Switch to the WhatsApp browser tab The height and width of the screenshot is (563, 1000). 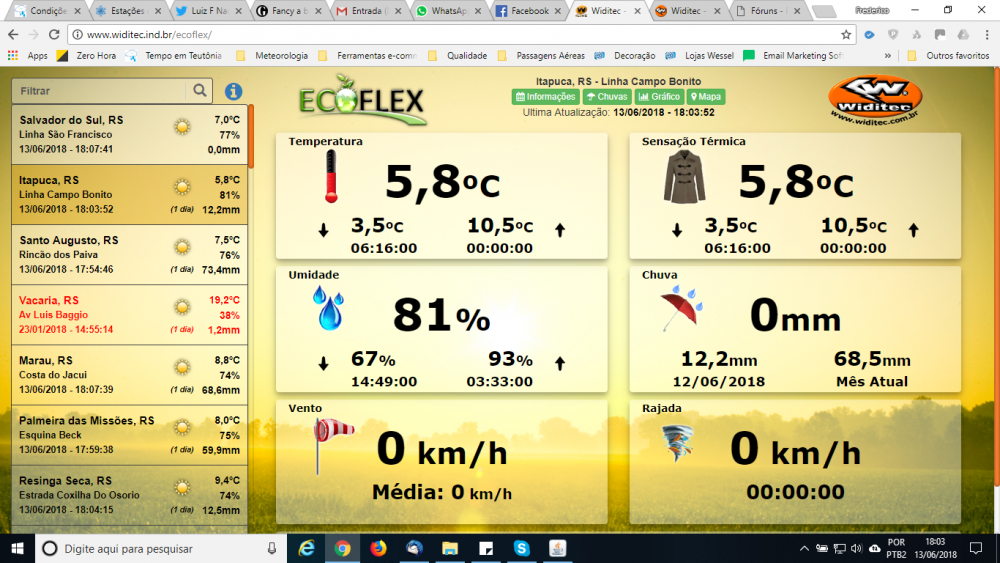(x=448, y=11)
